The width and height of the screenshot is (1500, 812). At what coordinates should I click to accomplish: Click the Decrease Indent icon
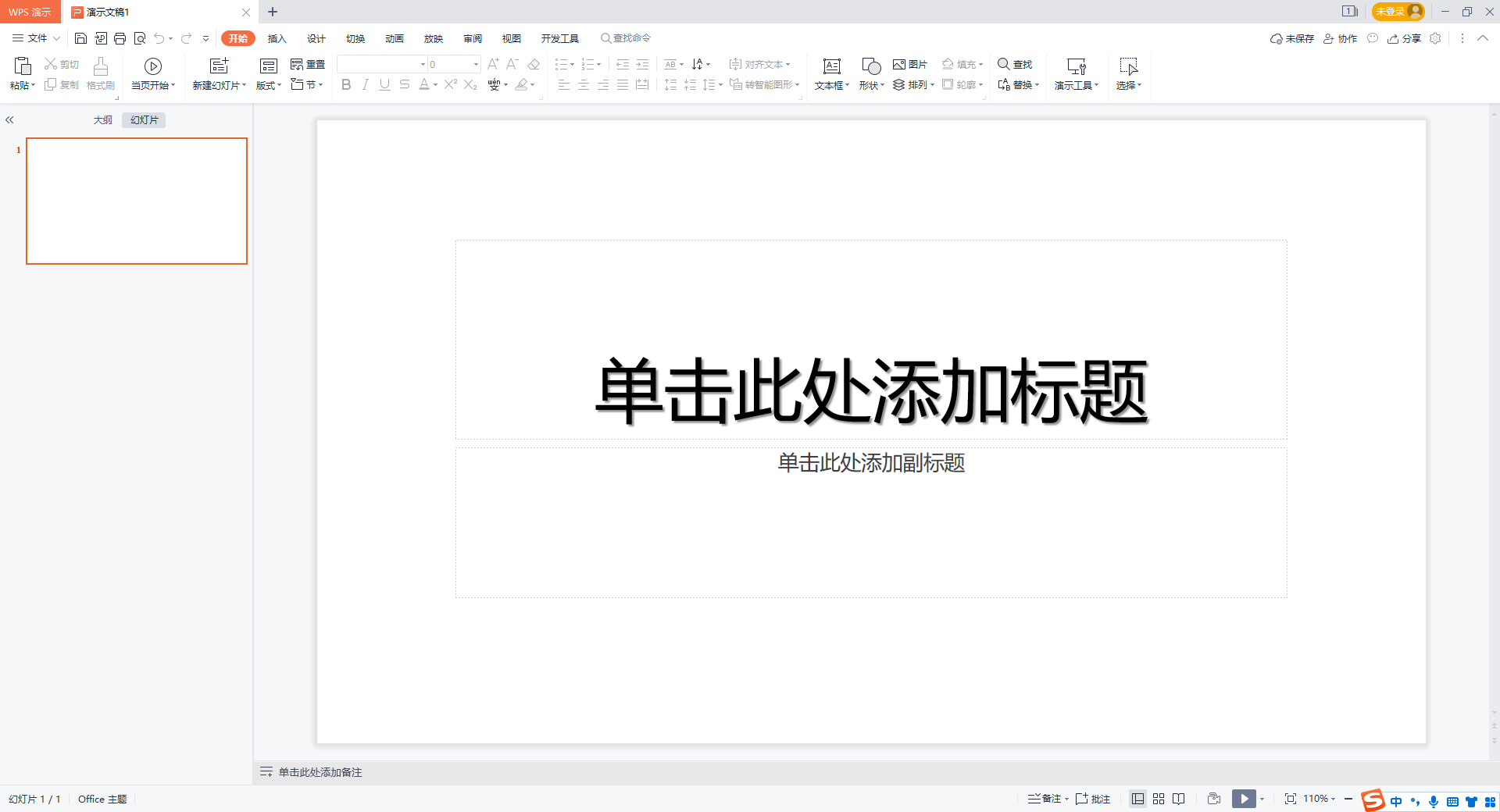[623, 64]
